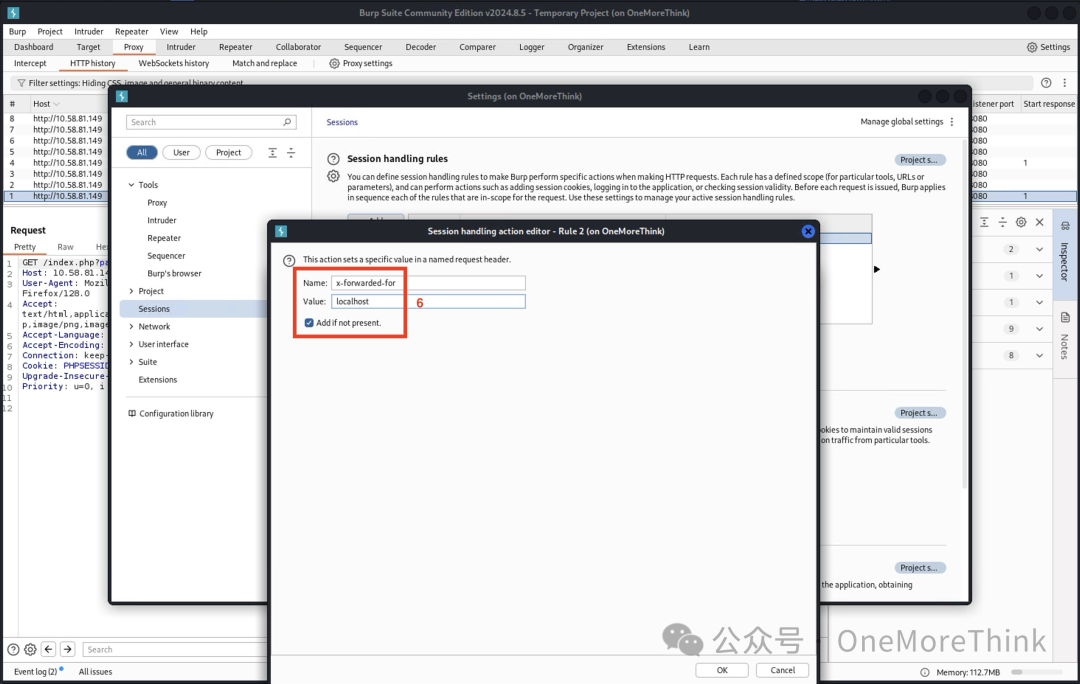Open the Repeater tab
Viewport: 1080px width, 684px height.
click(236, 47)
